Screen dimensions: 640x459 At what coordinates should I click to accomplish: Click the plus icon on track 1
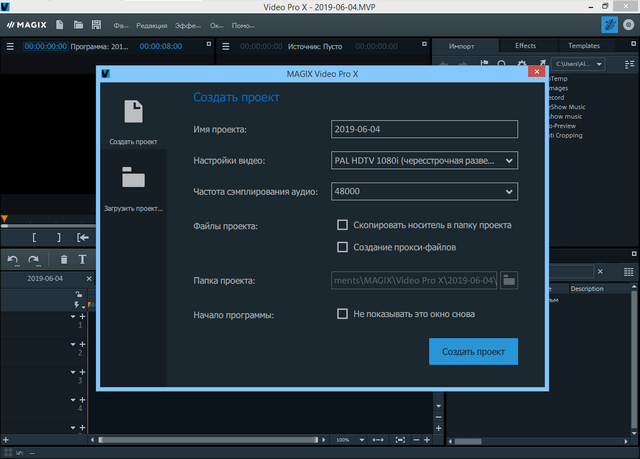click(82, 317)
